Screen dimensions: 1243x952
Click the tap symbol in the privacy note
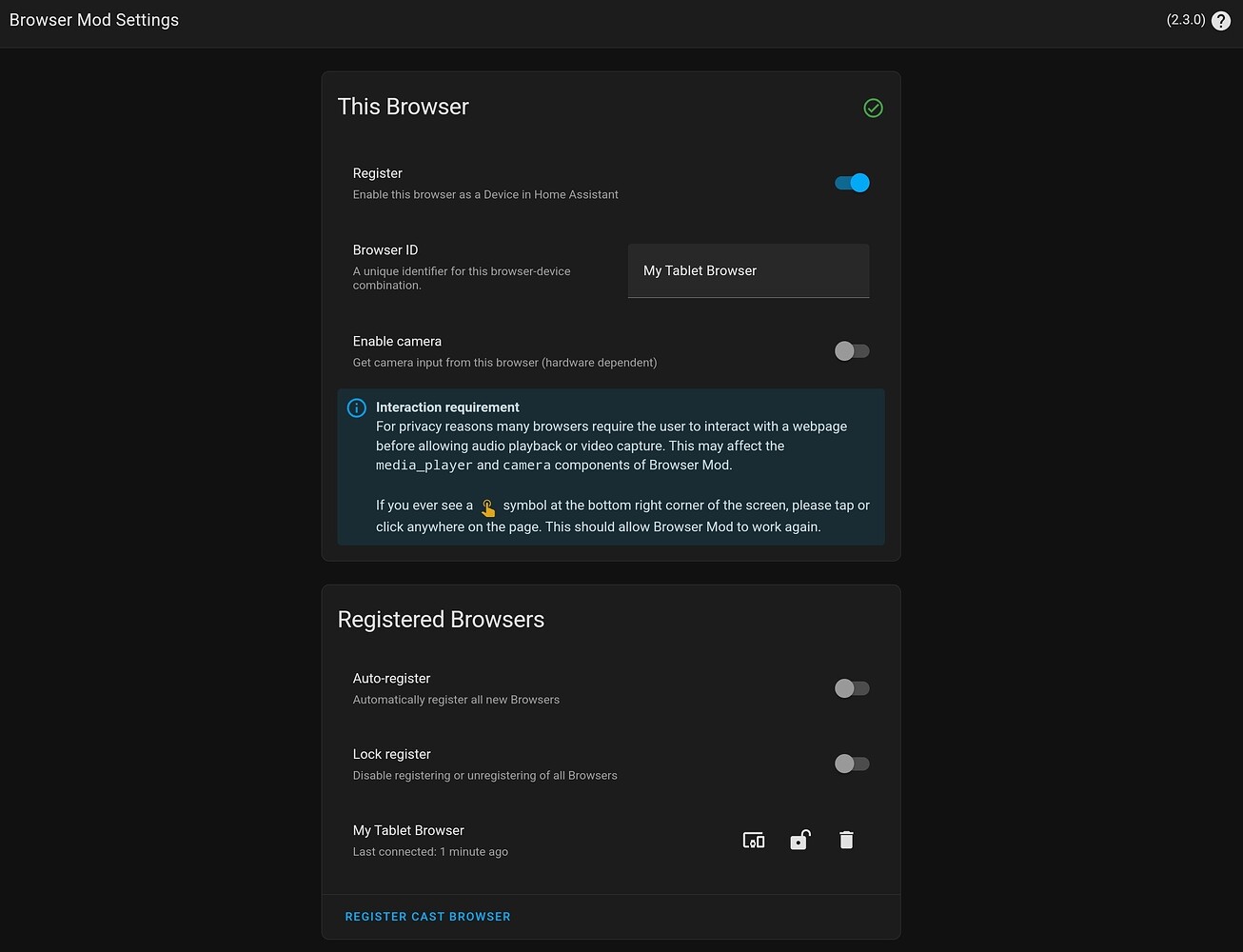pyautogui.click(x=488, y=506)
